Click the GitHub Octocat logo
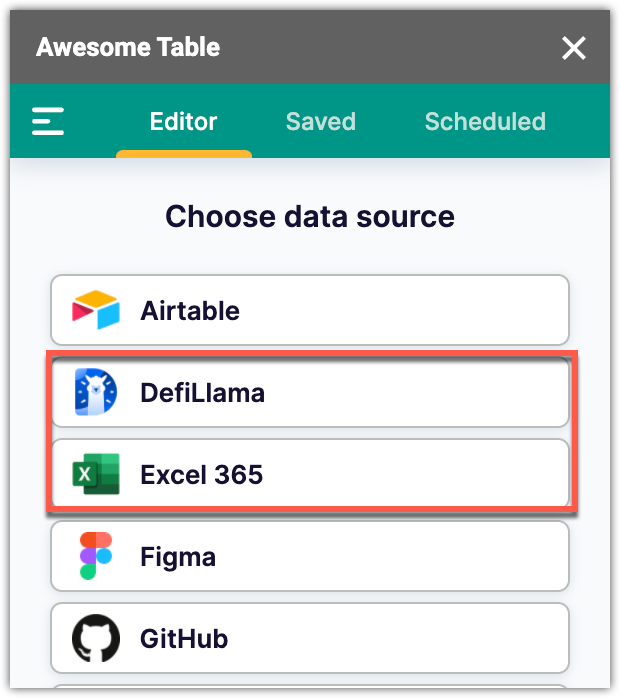 96,638
